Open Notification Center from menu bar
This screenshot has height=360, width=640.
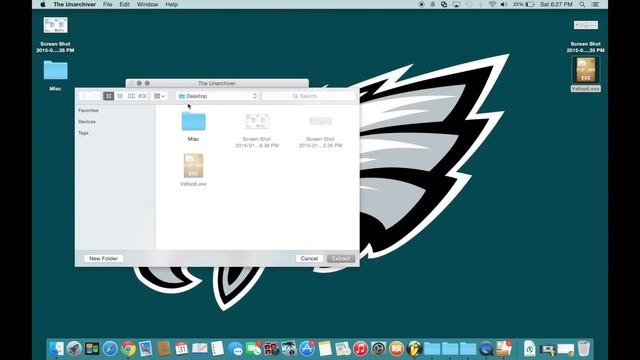(596, 4)
